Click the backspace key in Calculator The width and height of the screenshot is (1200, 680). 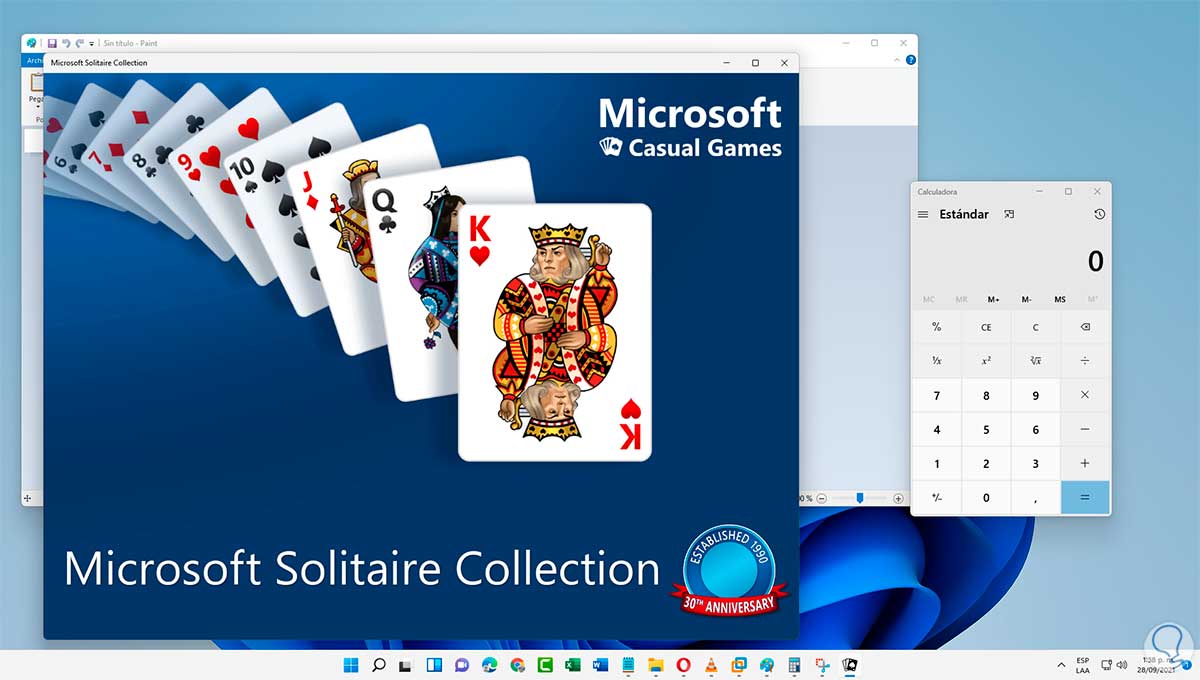[x=1085, y=327]
